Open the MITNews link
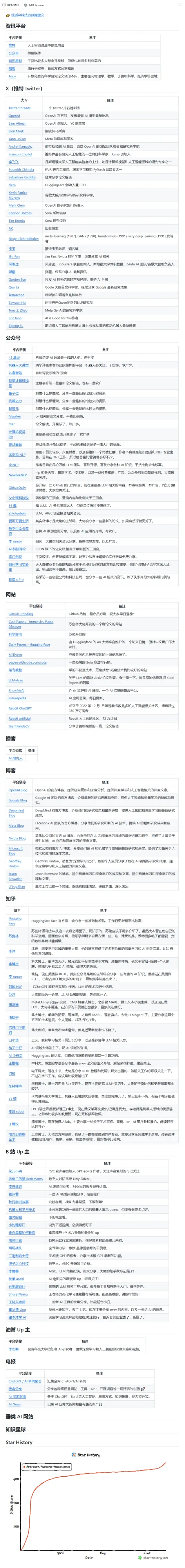The height and width of the screenshot is (1568, 185). (x=15, y=654)
